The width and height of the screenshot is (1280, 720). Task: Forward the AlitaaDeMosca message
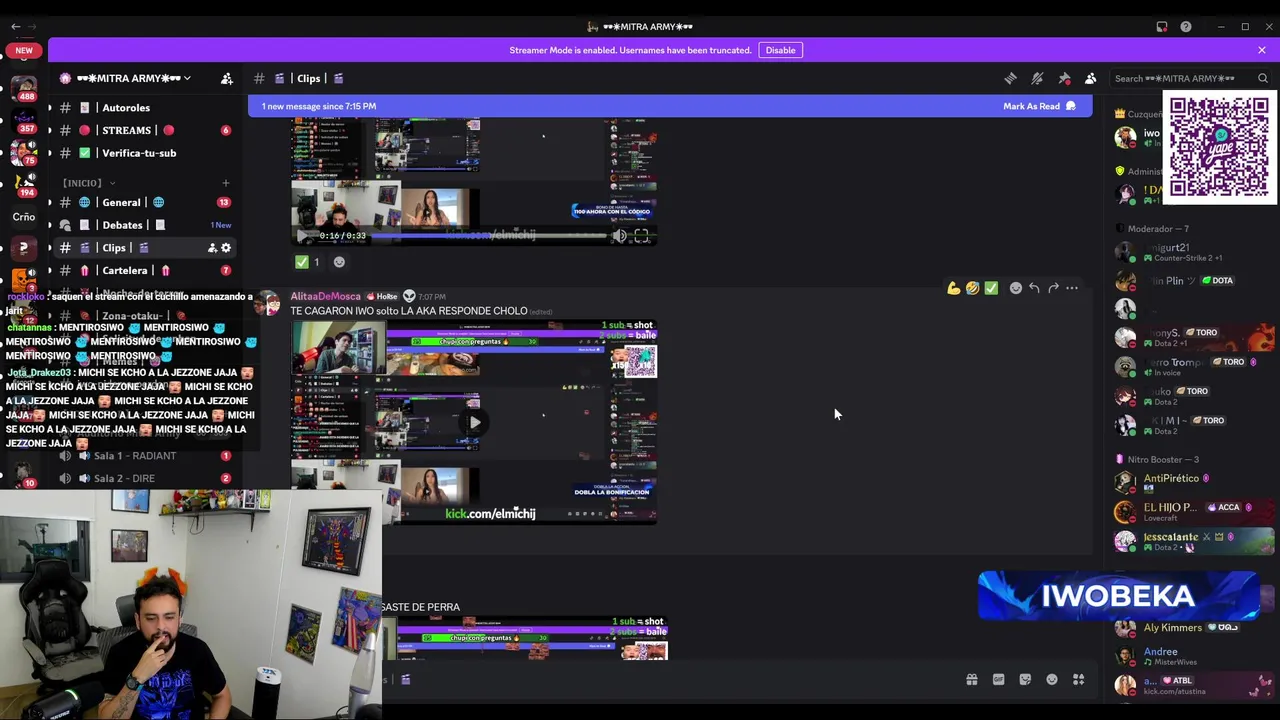tap(1053, 288)
